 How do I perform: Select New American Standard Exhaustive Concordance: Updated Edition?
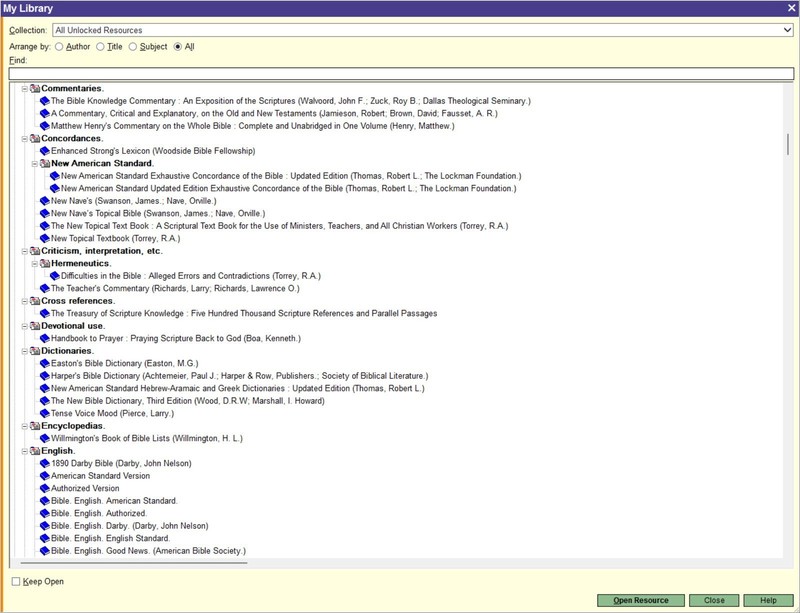[x=291, y=176]
